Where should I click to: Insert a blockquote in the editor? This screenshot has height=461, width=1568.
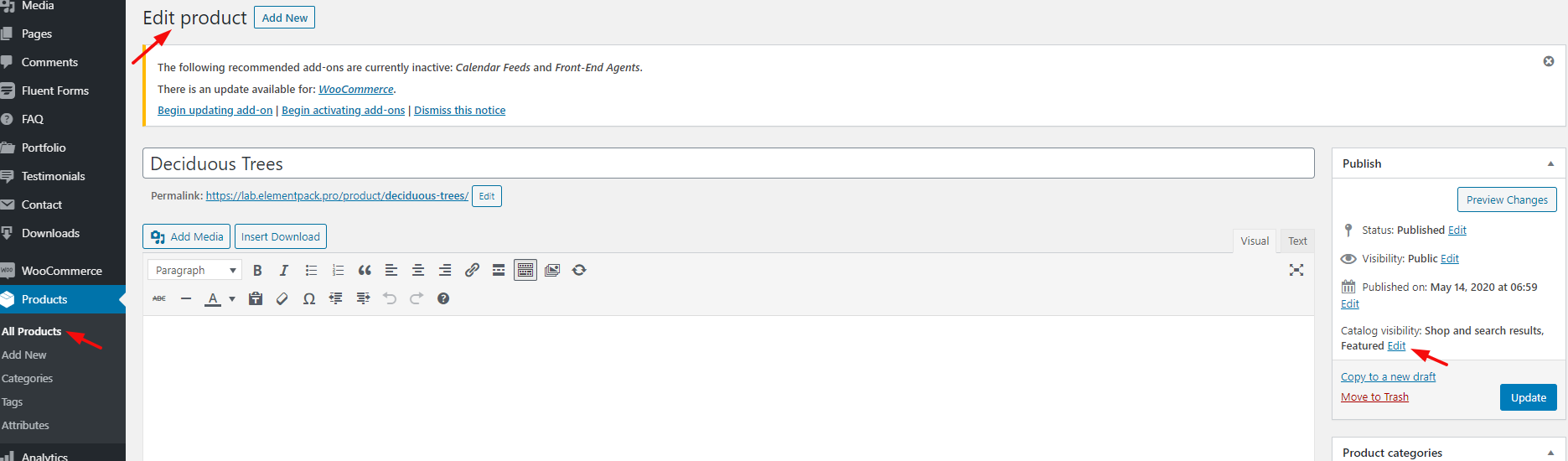pyautogui.click(x=365, y=270)
